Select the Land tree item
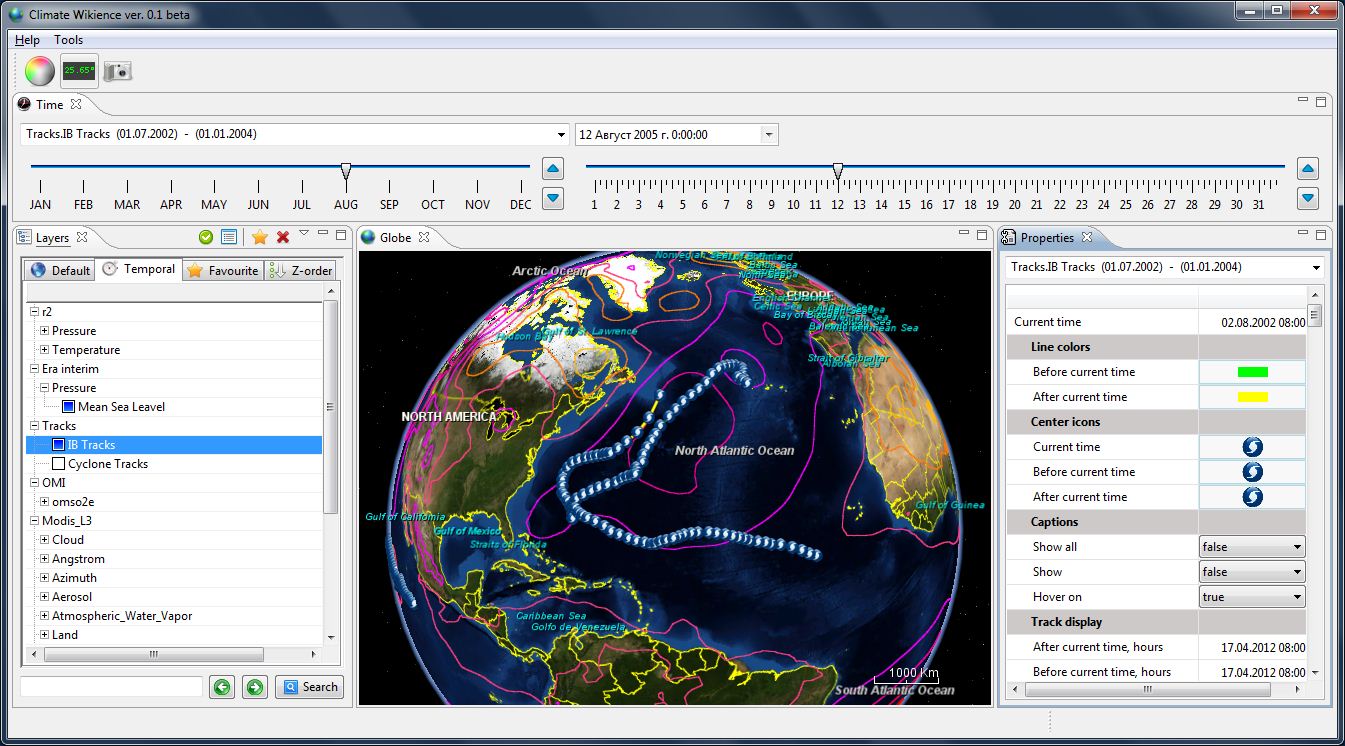The image size is (1345, 746). pyautogui.click(x=65, y=635)
